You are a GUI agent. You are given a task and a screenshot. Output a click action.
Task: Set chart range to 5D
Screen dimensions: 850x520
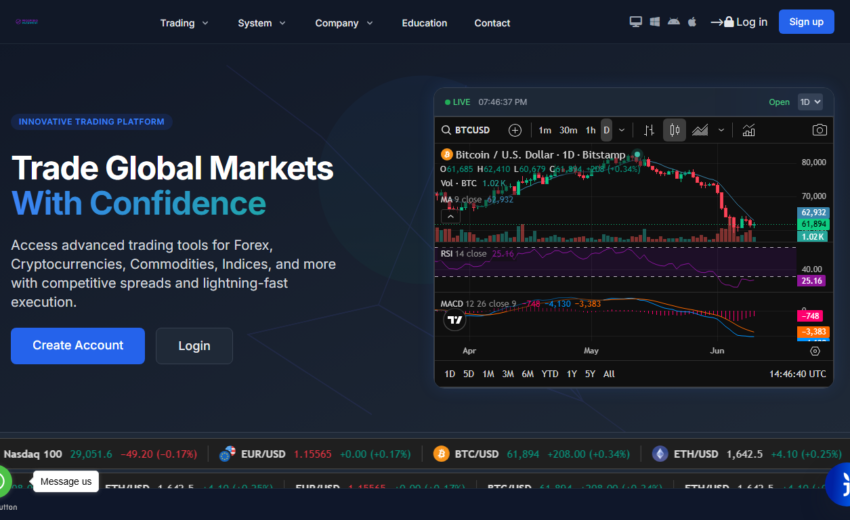[469, 374]
